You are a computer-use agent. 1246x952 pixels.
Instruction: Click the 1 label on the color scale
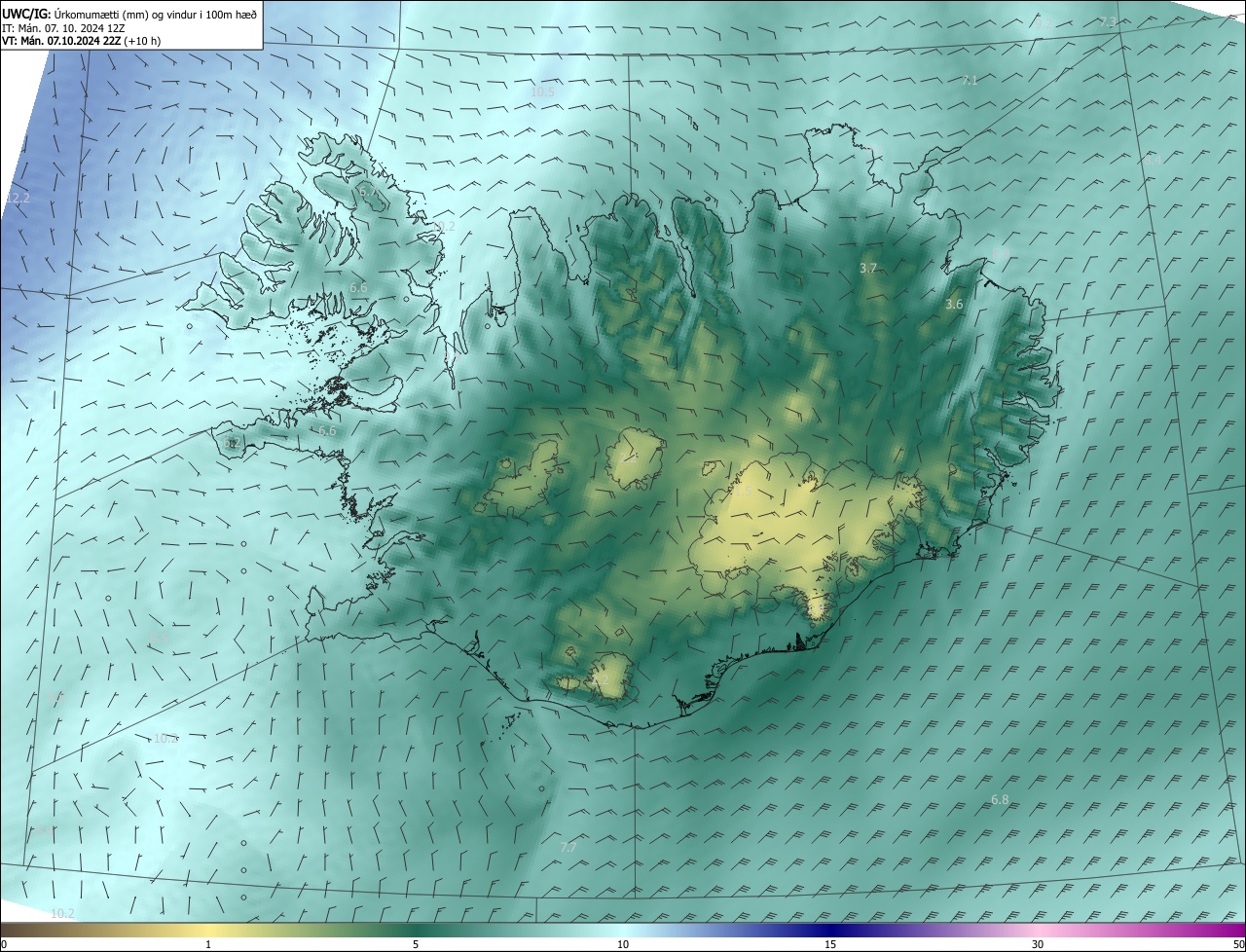tap(208, 945)
